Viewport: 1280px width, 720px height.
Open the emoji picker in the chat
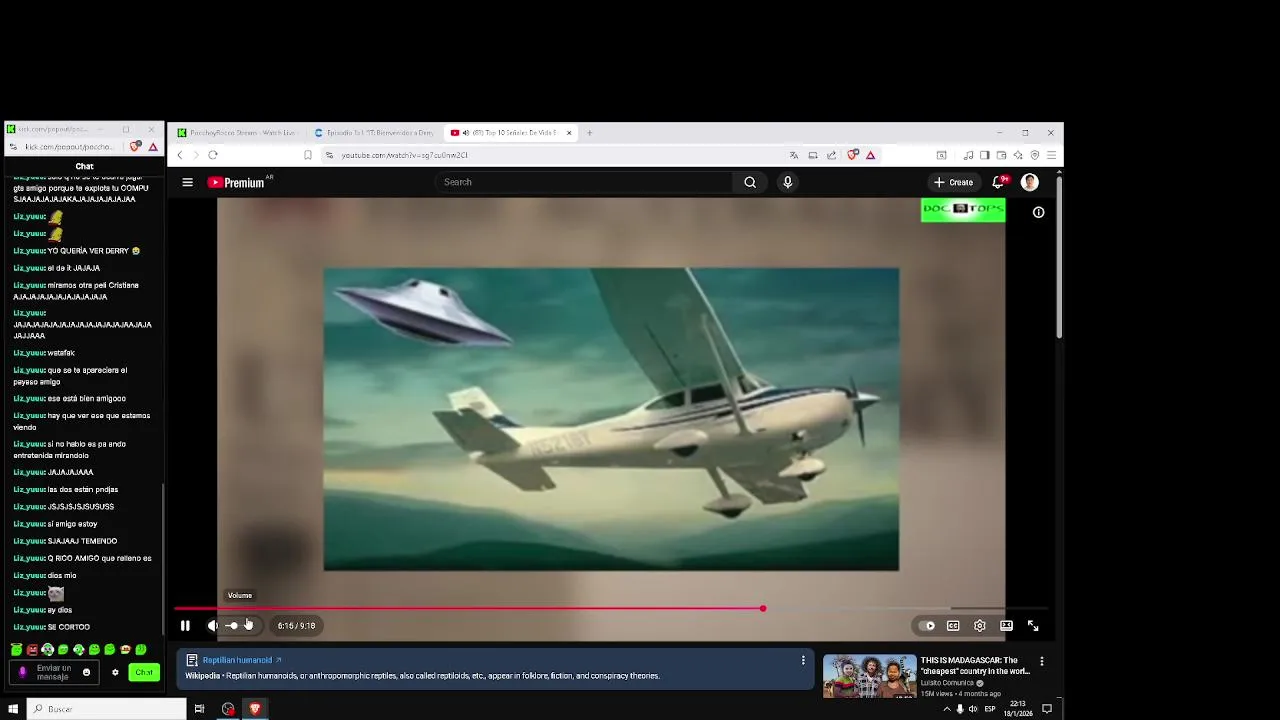point(86,672)
